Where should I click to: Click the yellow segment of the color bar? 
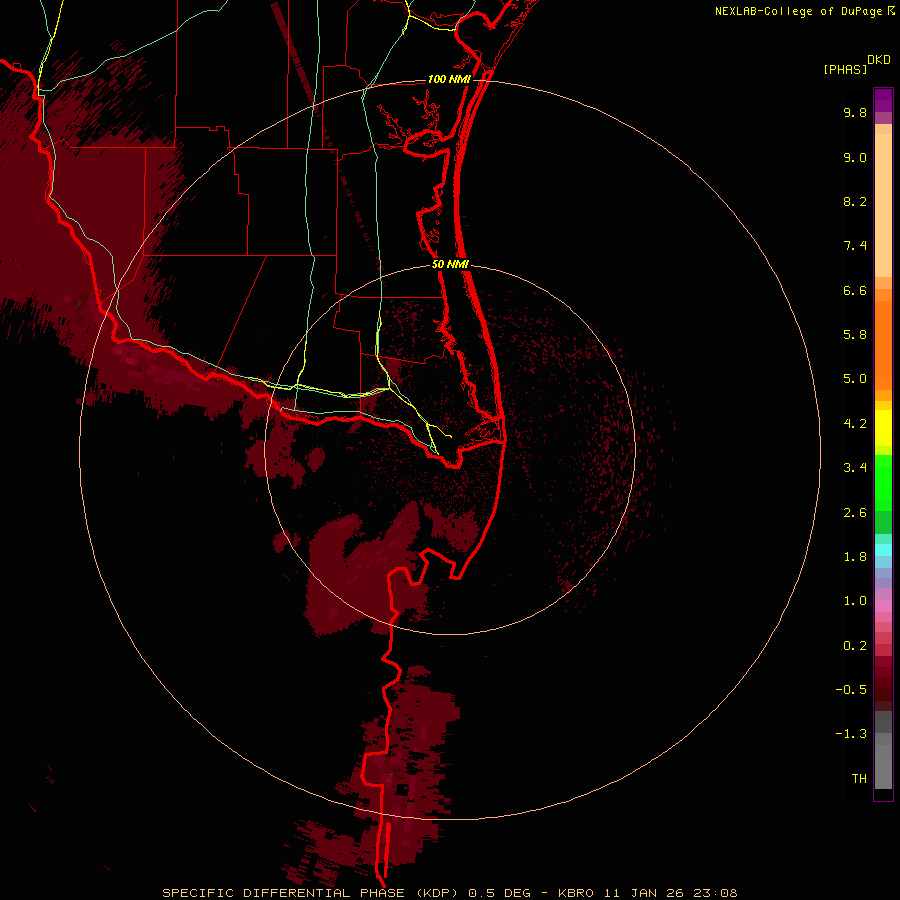(x=883, y=428)
